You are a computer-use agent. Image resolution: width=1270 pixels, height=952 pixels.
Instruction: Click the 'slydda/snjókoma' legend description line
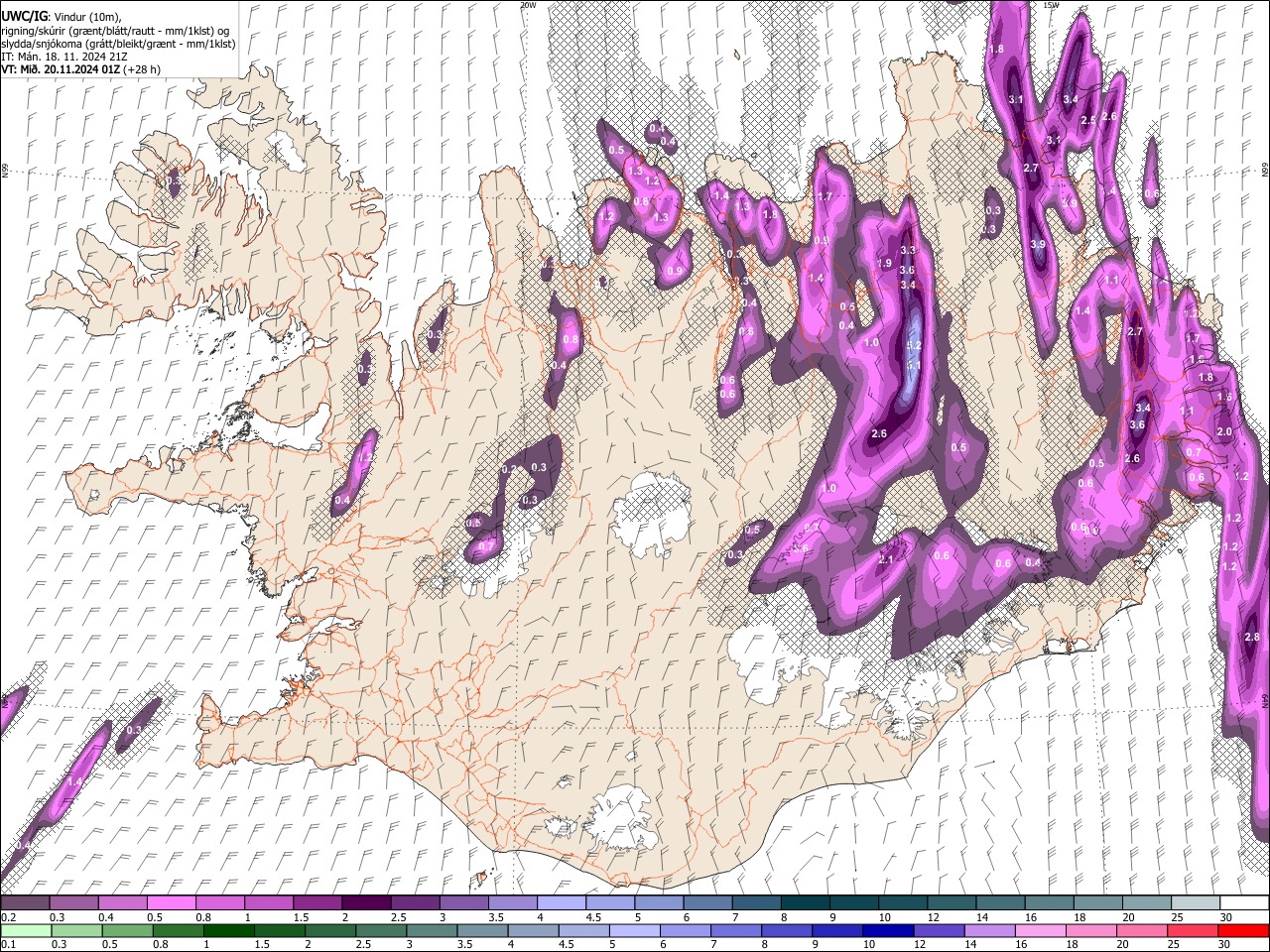(118, 44)
